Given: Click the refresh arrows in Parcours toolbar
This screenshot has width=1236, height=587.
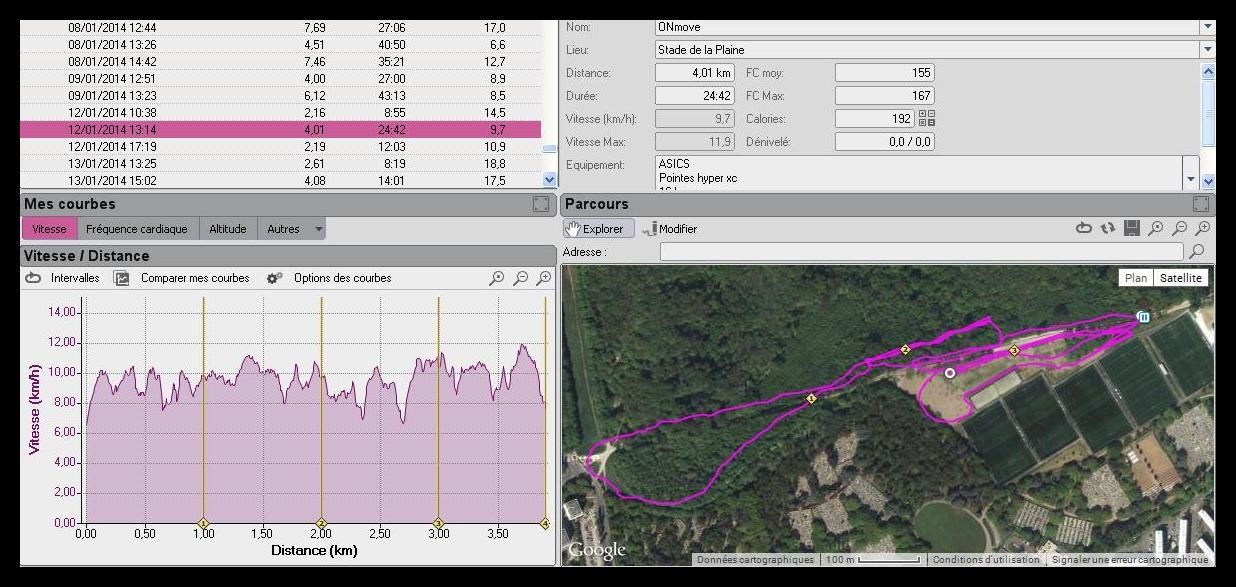Looking at the screenshot, I should (1108, 229).
